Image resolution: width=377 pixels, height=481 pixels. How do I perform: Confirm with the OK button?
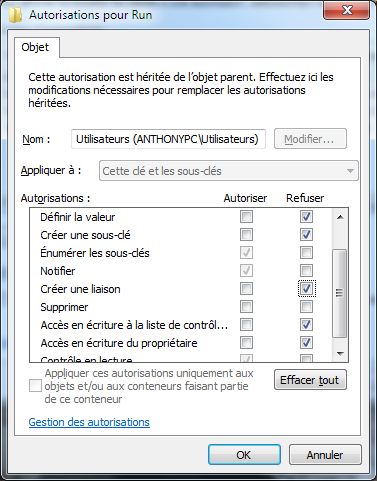244,455
